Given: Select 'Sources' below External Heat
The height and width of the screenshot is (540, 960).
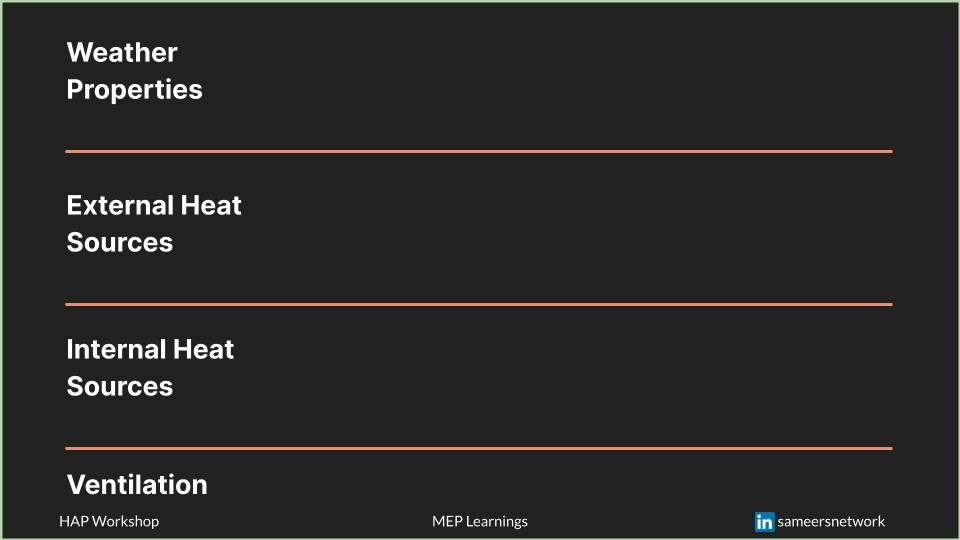Looking at the screenshot, I should (119, 242).
